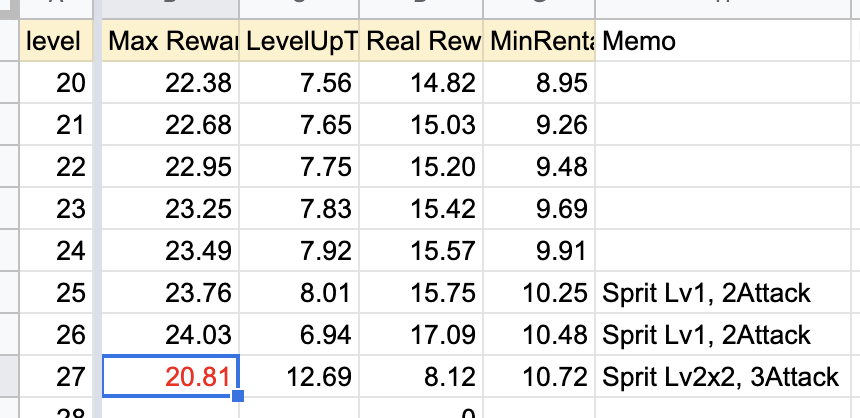
Task: Select Max Reward cell showing 24.03
Action: [171, 335]
